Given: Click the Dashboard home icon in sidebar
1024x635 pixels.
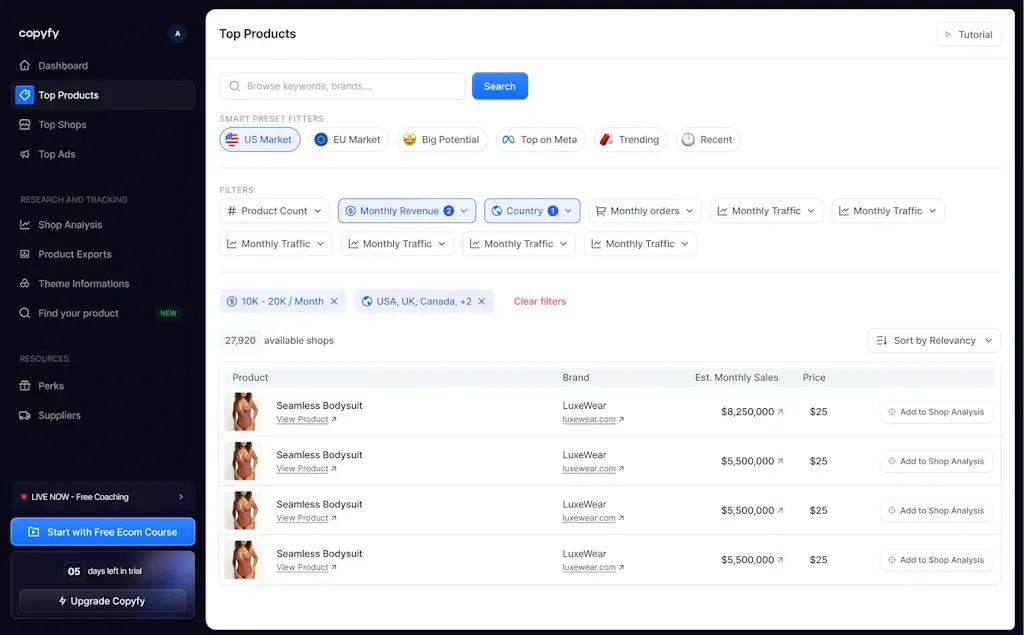Looking at the screenshot, I should click(25, 66).
